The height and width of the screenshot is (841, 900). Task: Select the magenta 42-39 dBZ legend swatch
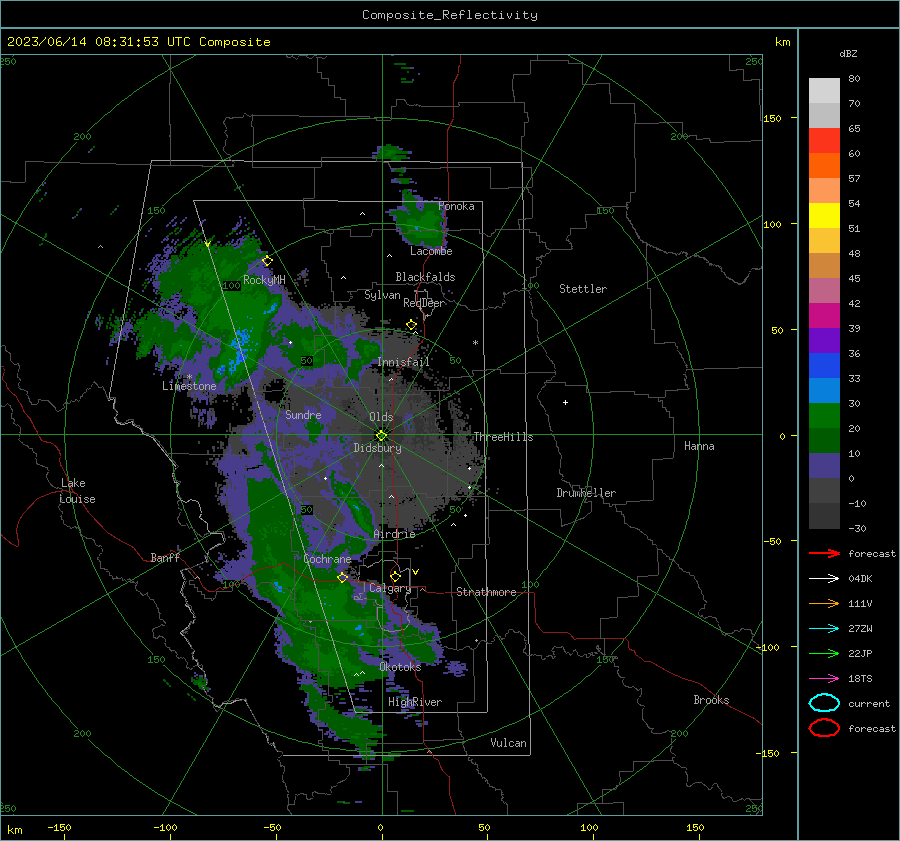point(824,316)
